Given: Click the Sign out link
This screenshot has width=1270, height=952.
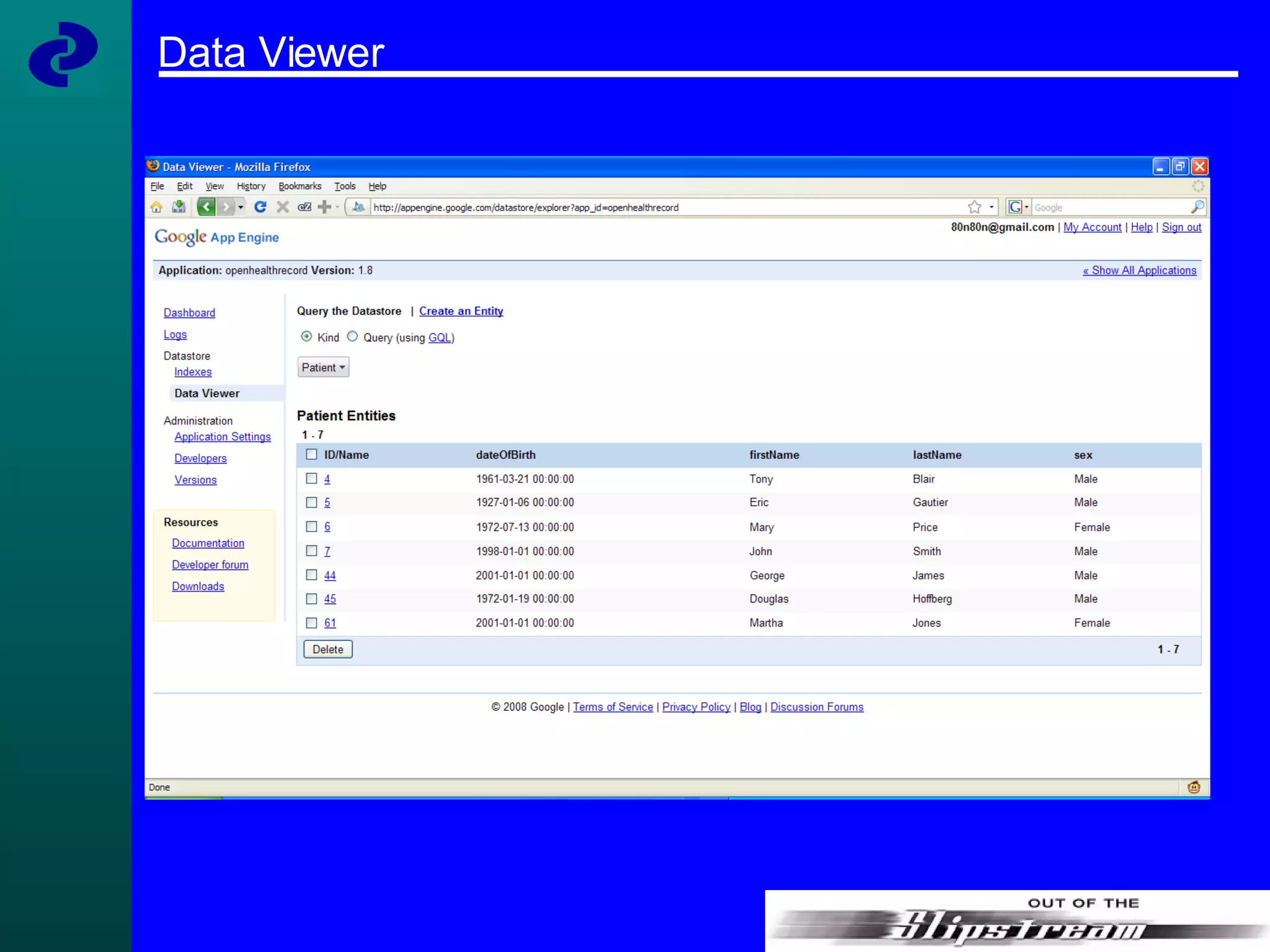Looking at the screenshot, I should (x=1181, y=227).
